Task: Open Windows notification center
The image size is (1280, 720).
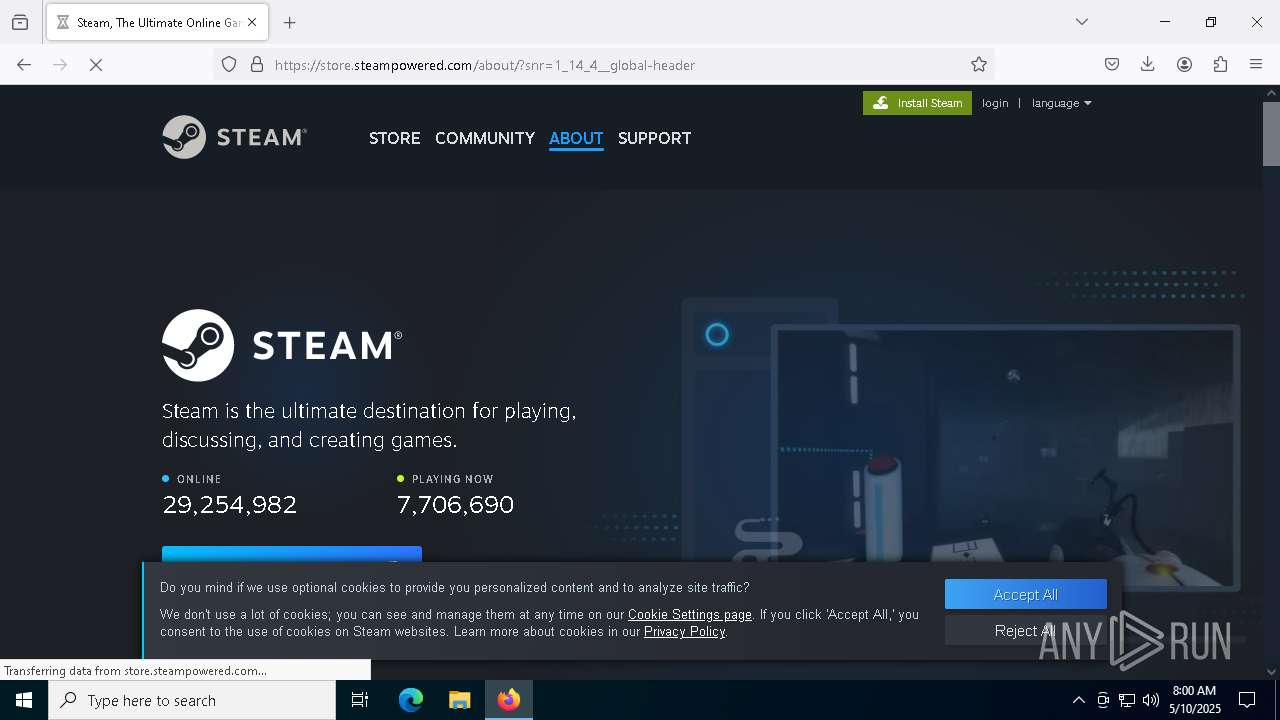Action: (1247, 700)
